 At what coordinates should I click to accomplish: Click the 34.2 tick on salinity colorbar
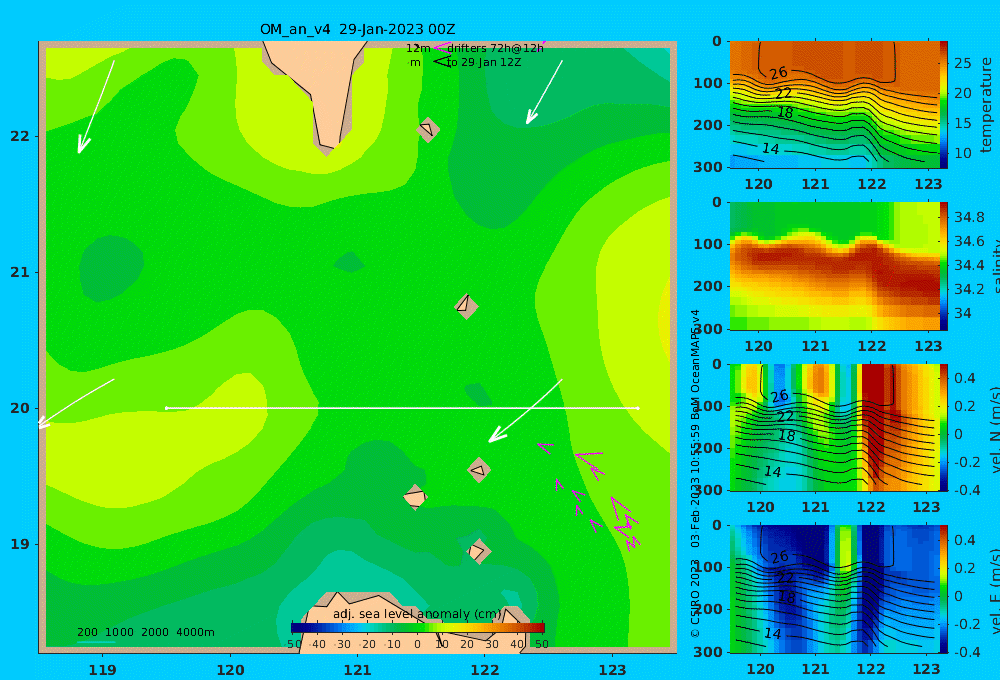pyautogui.click(x=969, y=290)
